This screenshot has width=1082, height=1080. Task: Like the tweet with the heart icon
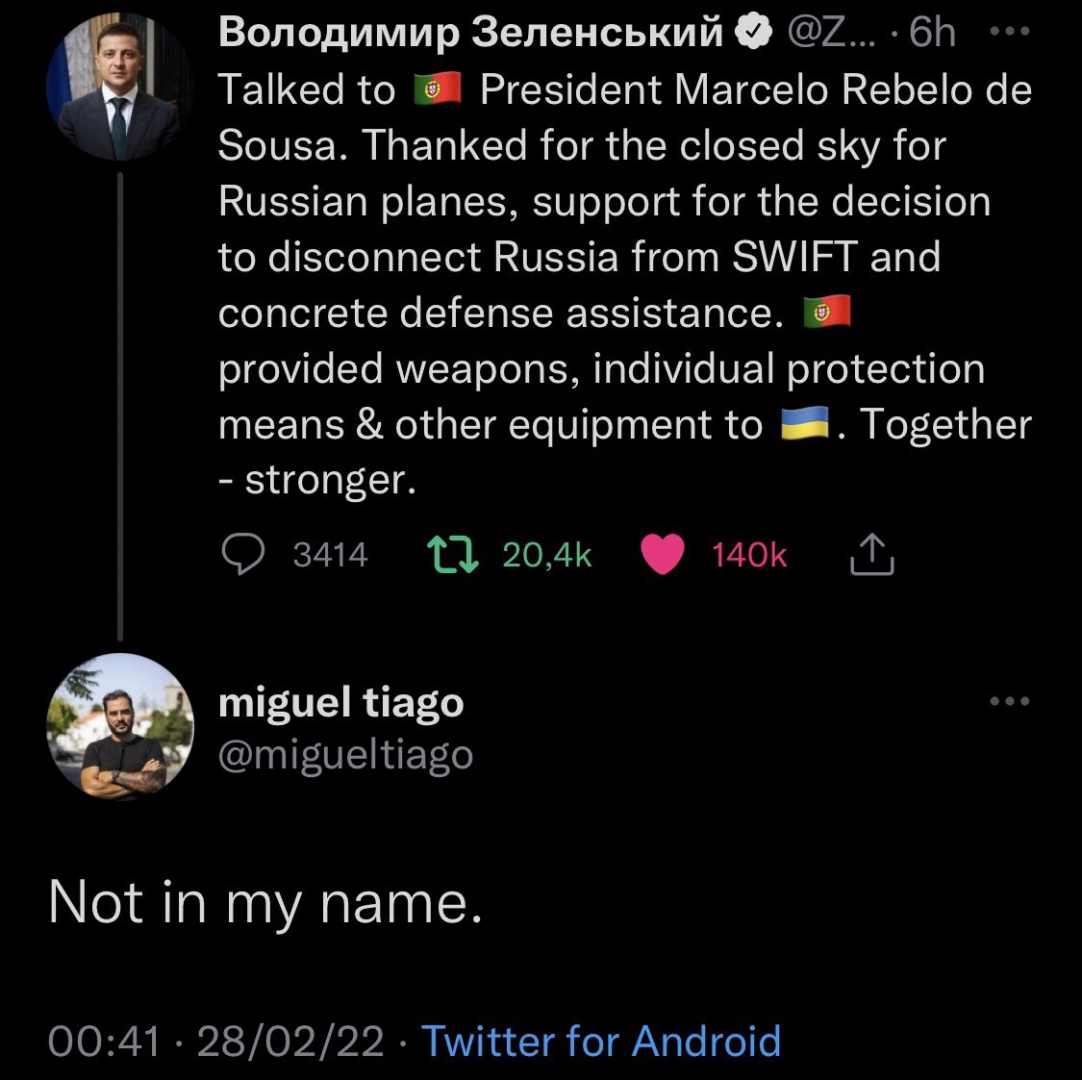pos(661,555)
